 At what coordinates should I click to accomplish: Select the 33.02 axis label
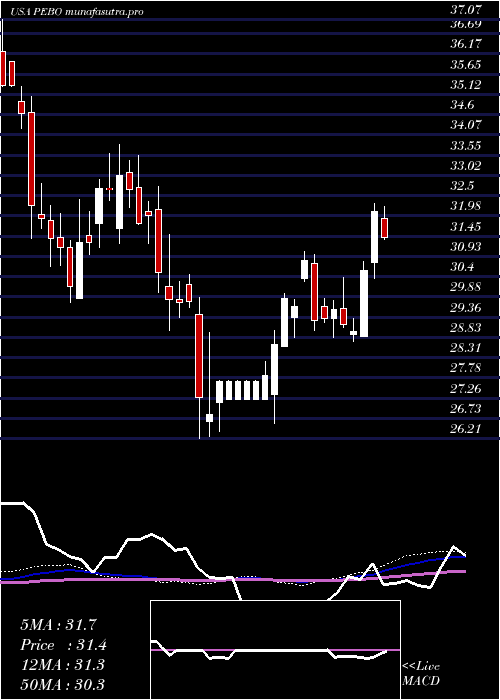click(x=466, y=166)
